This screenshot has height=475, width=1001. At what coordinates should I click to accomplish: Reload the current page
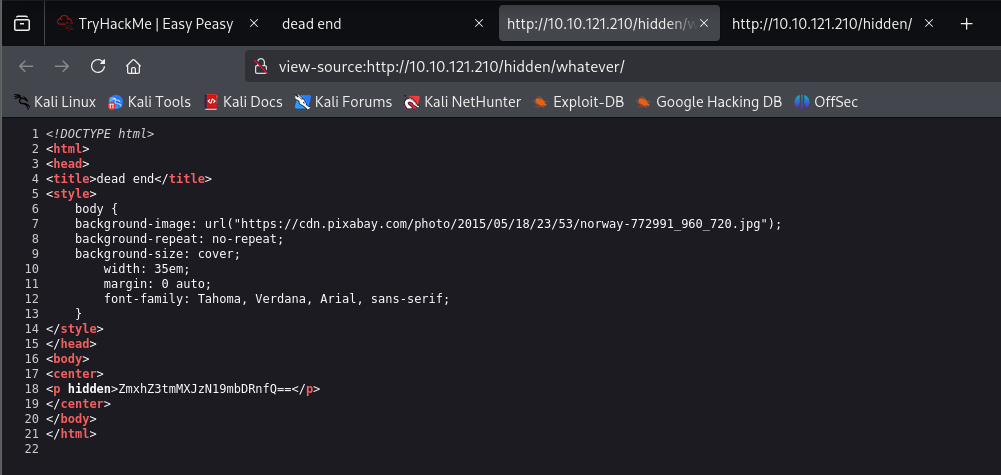[x=98, y=66]
